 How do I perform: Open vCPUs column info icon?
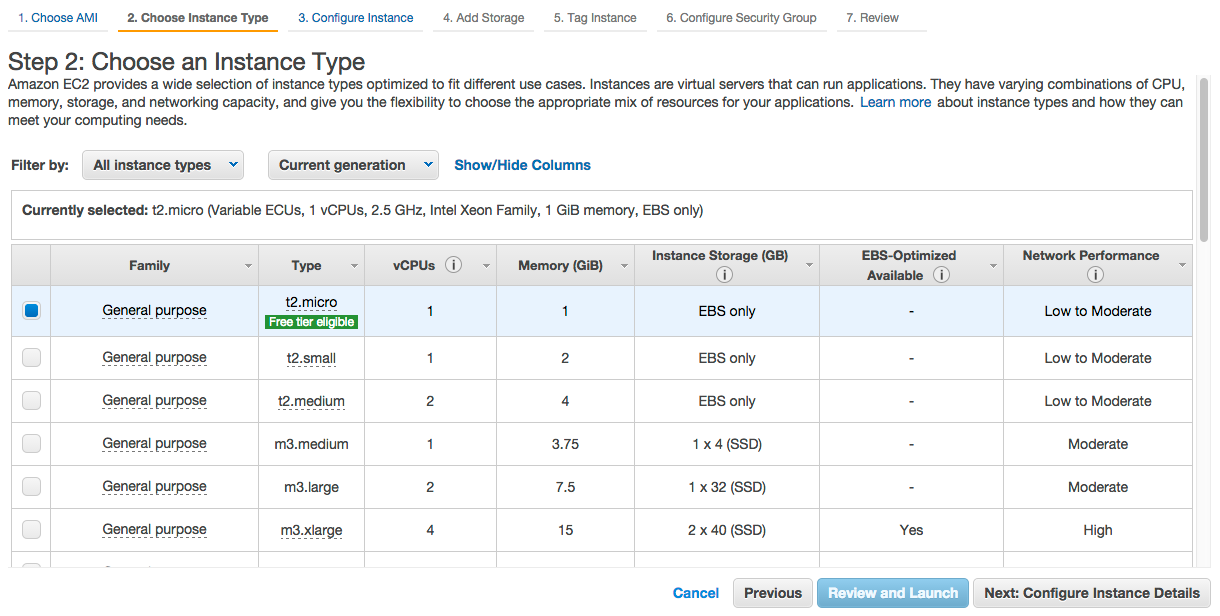454,265
